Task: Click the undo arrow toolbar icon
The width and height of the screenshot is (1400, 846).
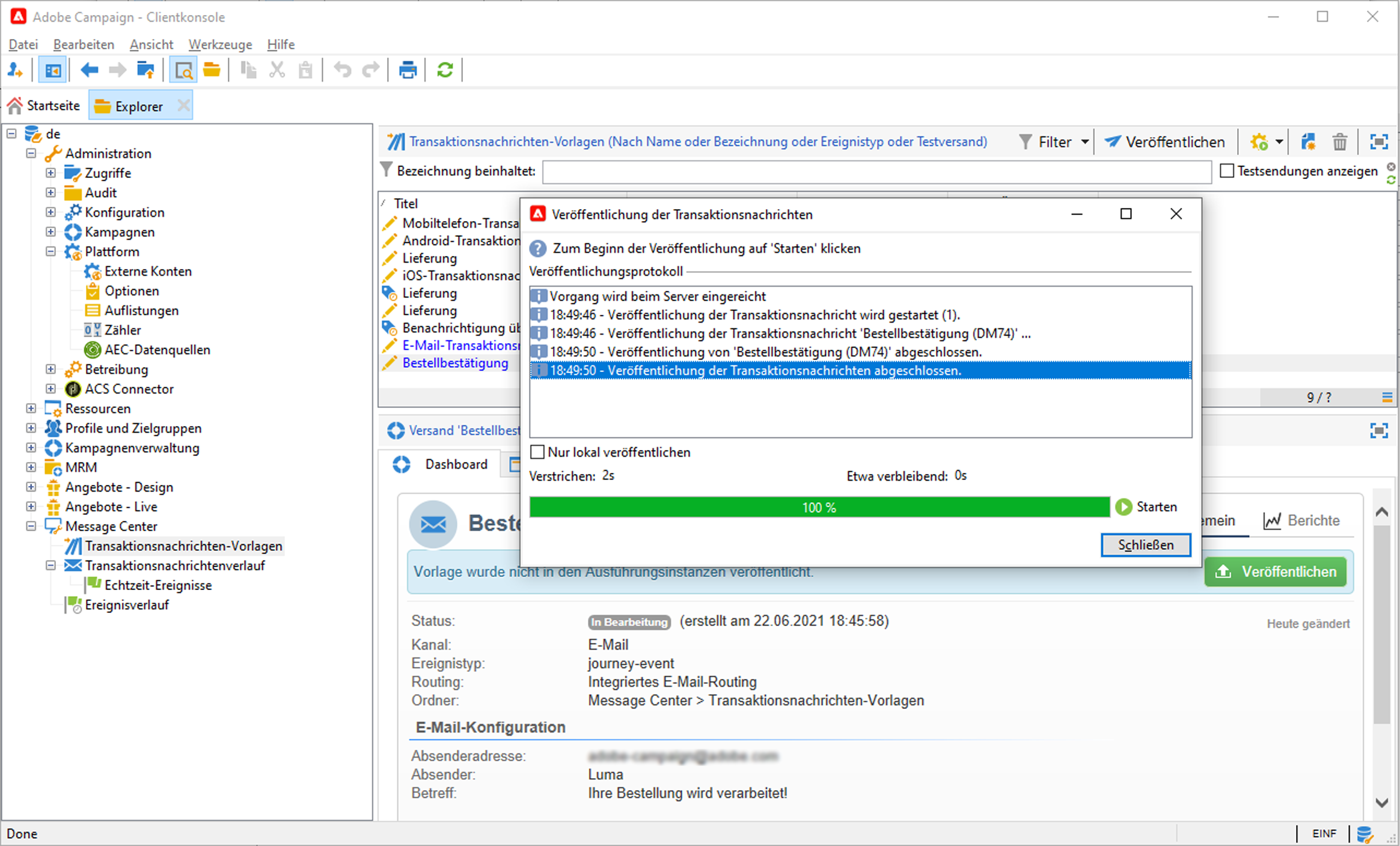Action: (343, 70)
